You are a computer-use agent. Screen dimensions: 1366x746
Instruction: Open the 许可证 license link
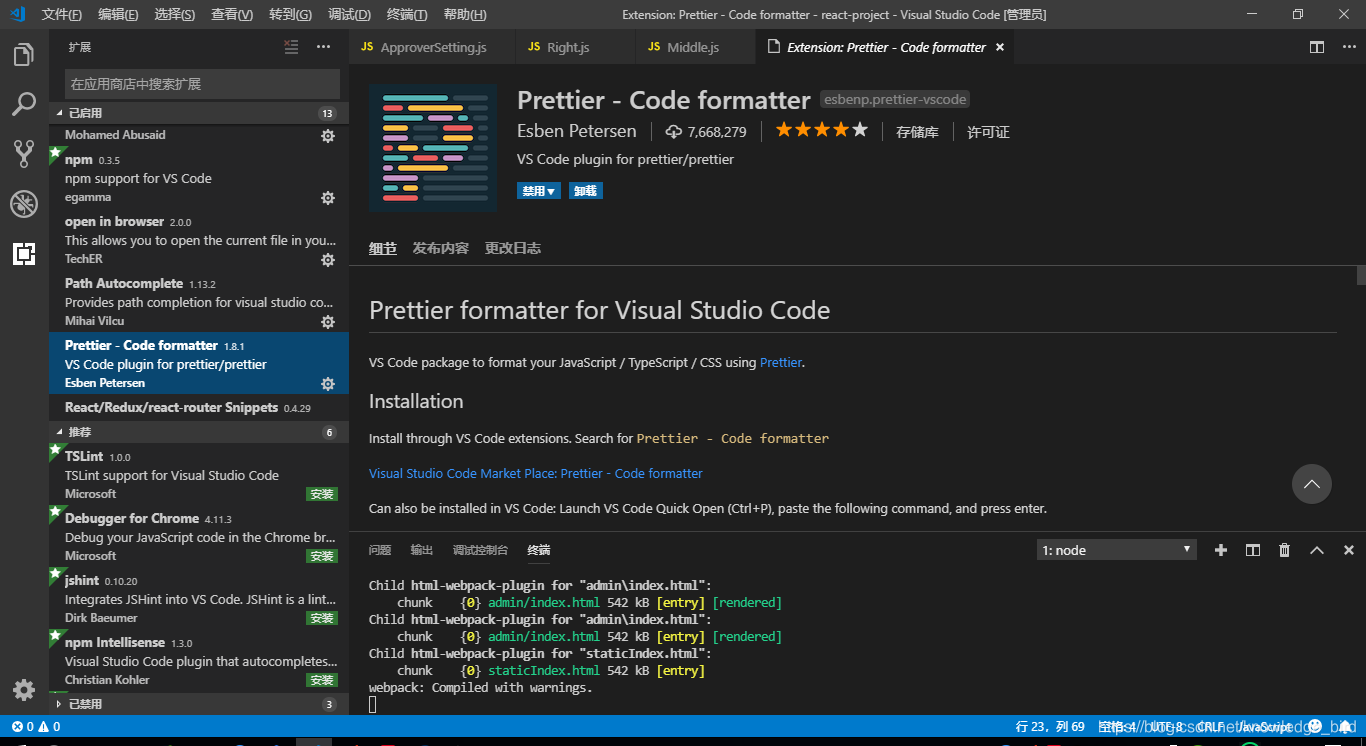click(988, 132)
